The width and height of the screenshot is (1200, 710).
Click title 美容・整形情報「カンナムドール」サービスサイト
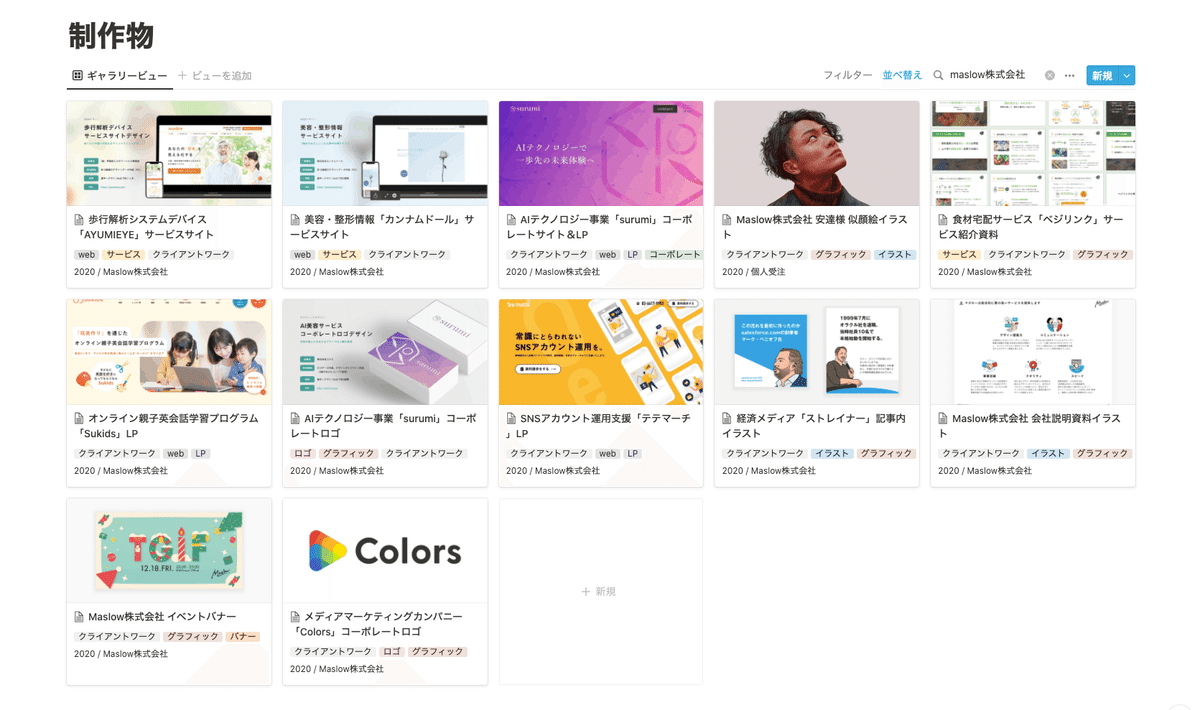pyautogui.click(x=382, y=227)
